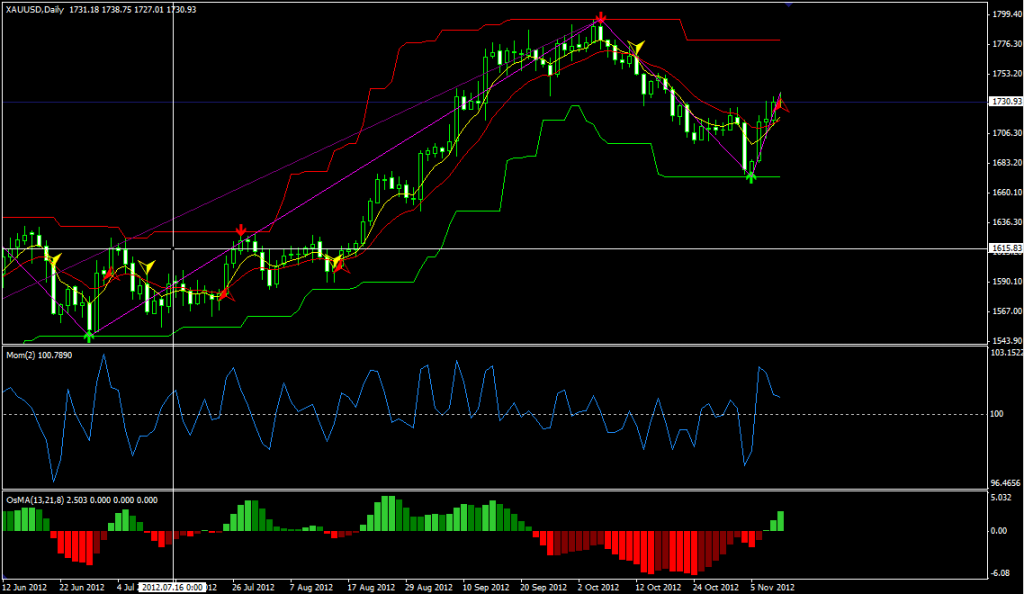The height and width of the screenshot is (594, 1024).
Task: Click the chart shift triangle marker
Action: [x=788, y=4]
